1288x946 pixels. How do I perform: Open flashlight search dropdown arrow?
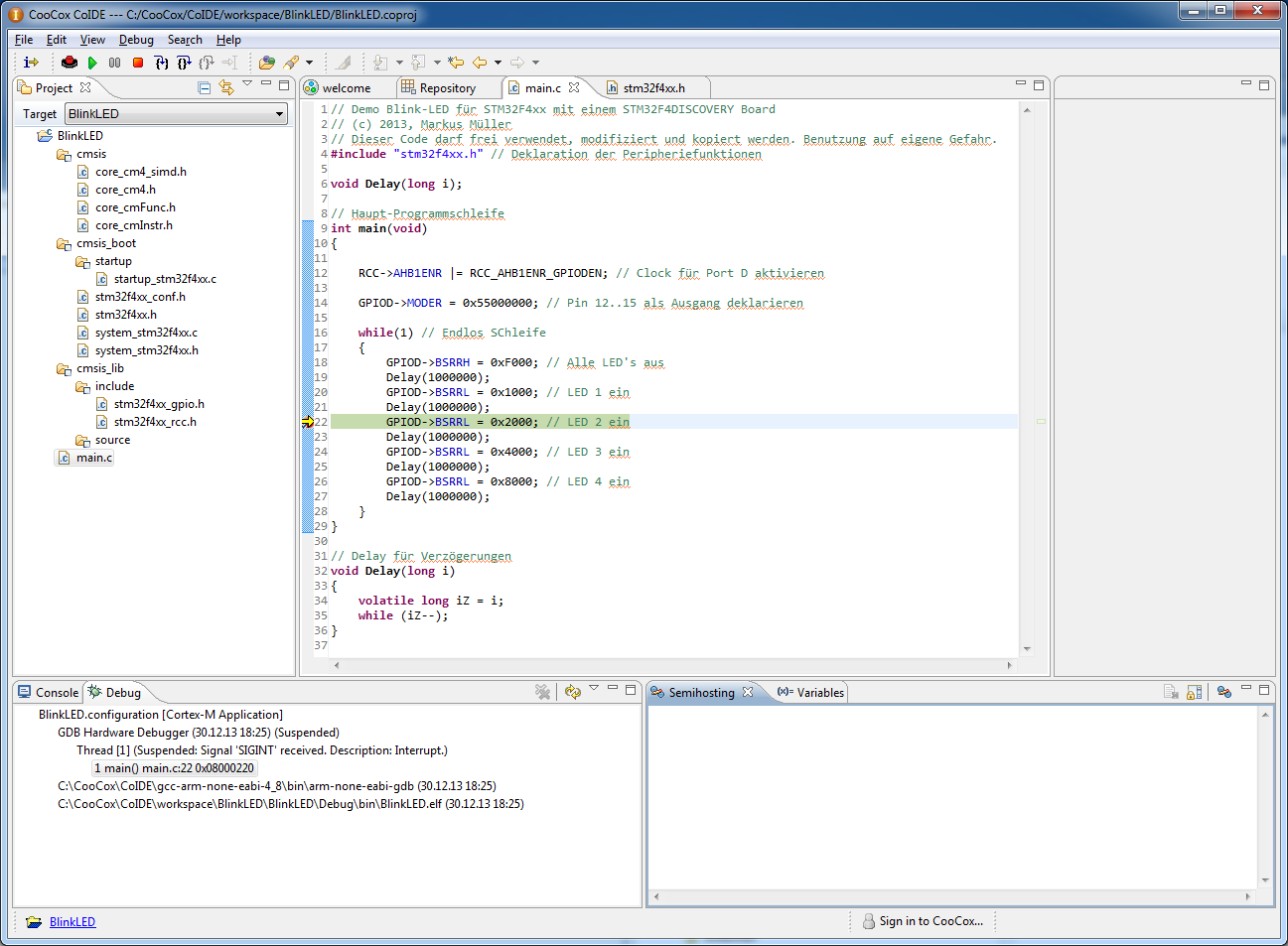coord(309,63)
